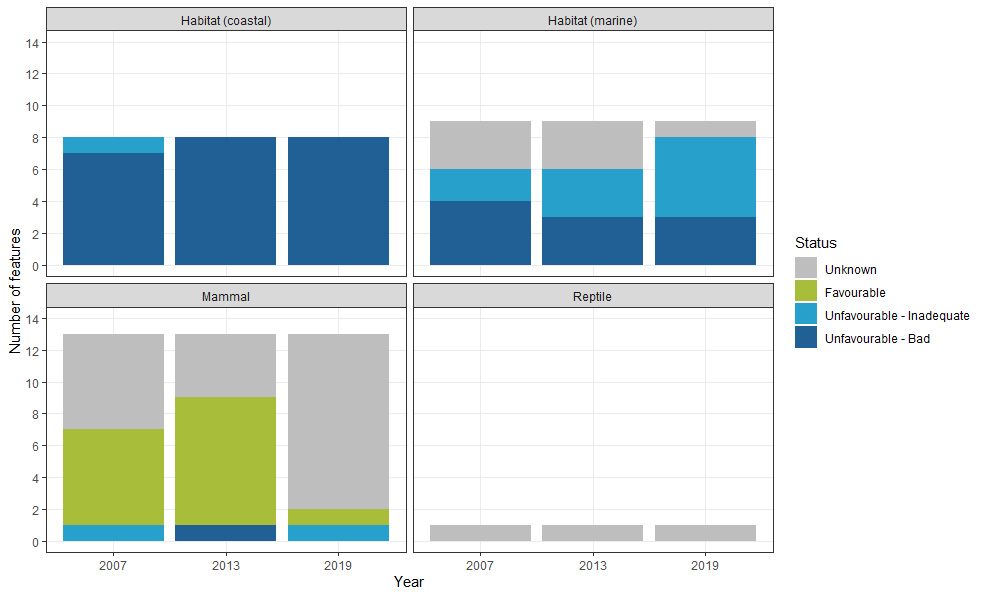Image resolution: width=985 pixels, height=597 pixels.
Task: Click the Year axis title
Action: coord(410,581)
